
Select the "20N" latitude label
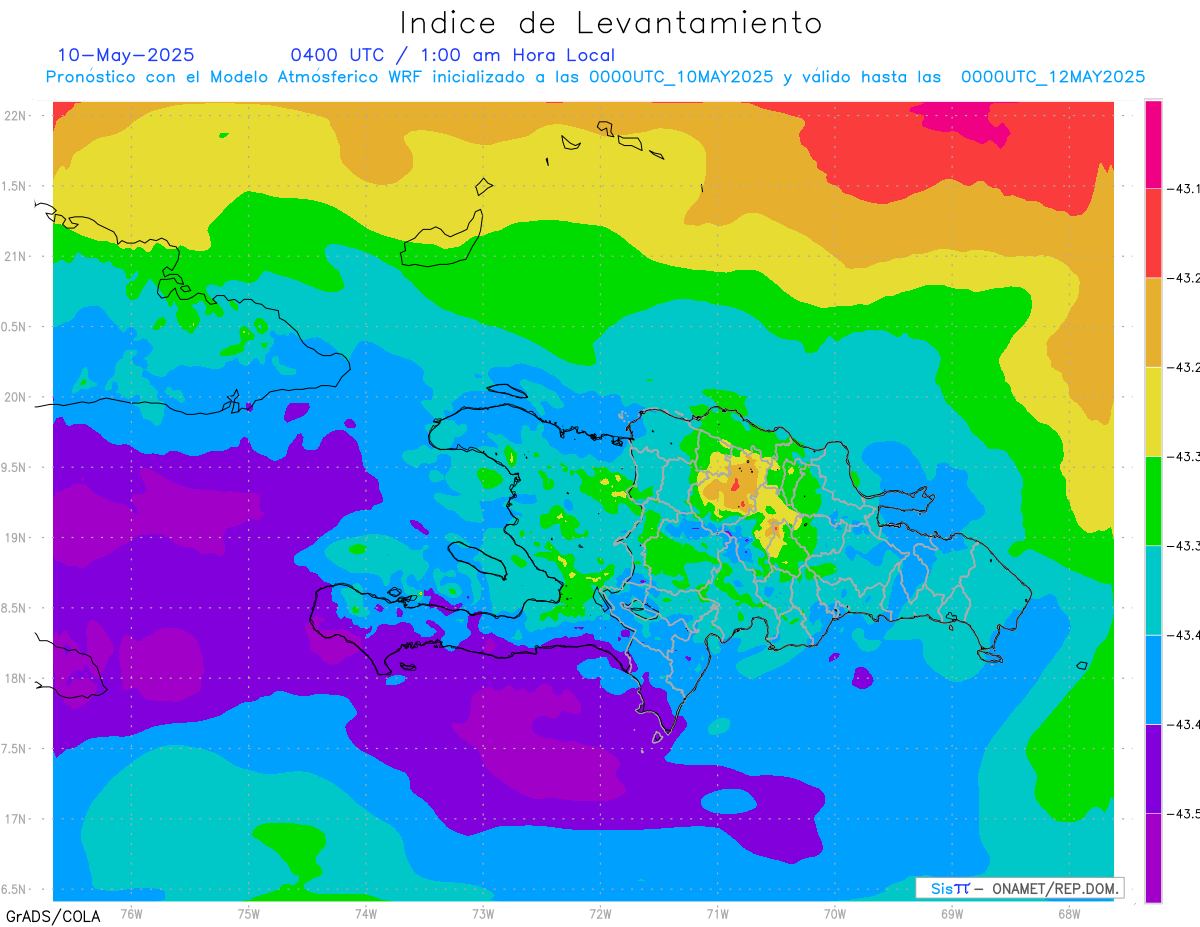[15, 397]
